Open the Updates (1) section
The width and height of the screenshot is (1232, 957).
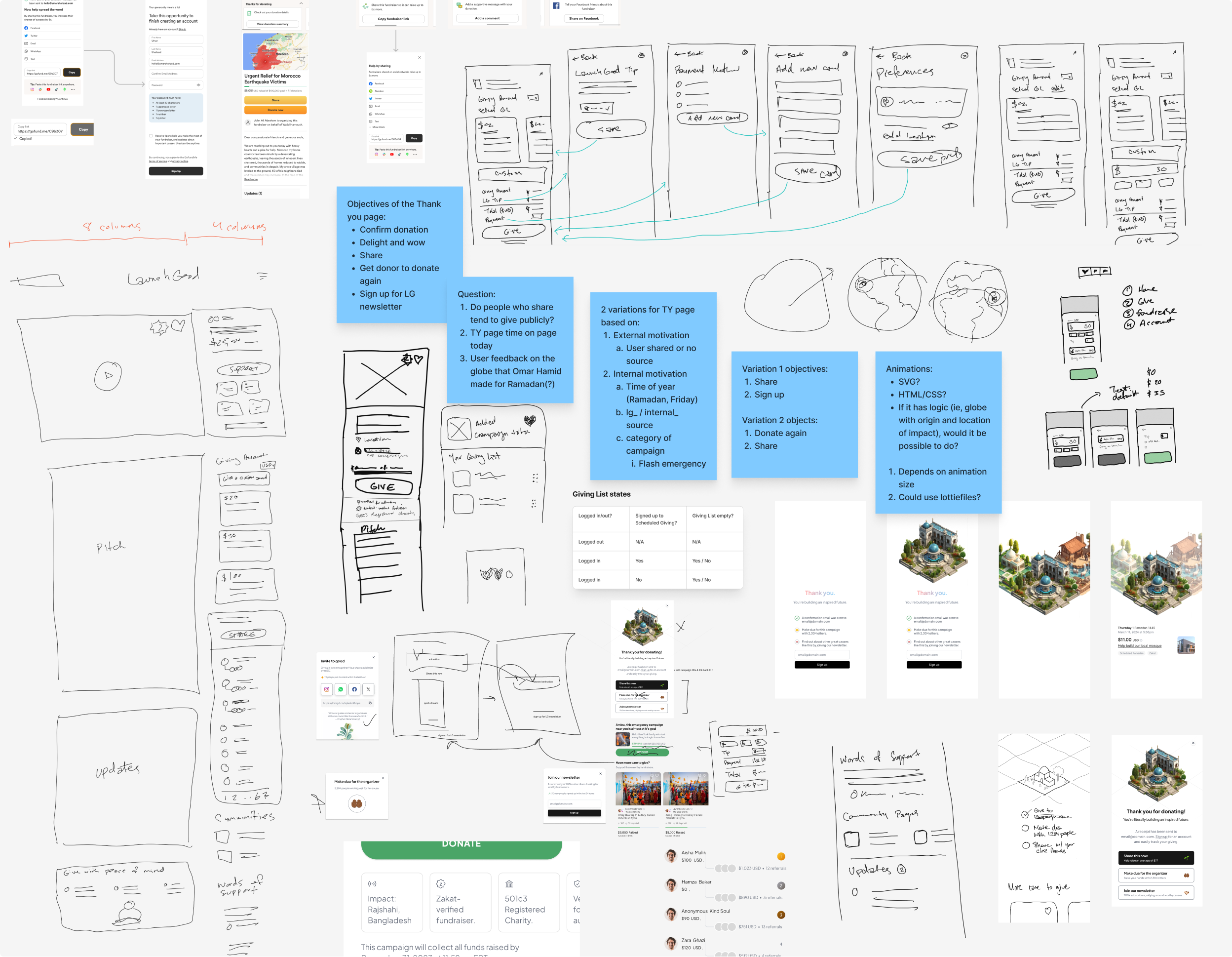[x=253, y=194]
